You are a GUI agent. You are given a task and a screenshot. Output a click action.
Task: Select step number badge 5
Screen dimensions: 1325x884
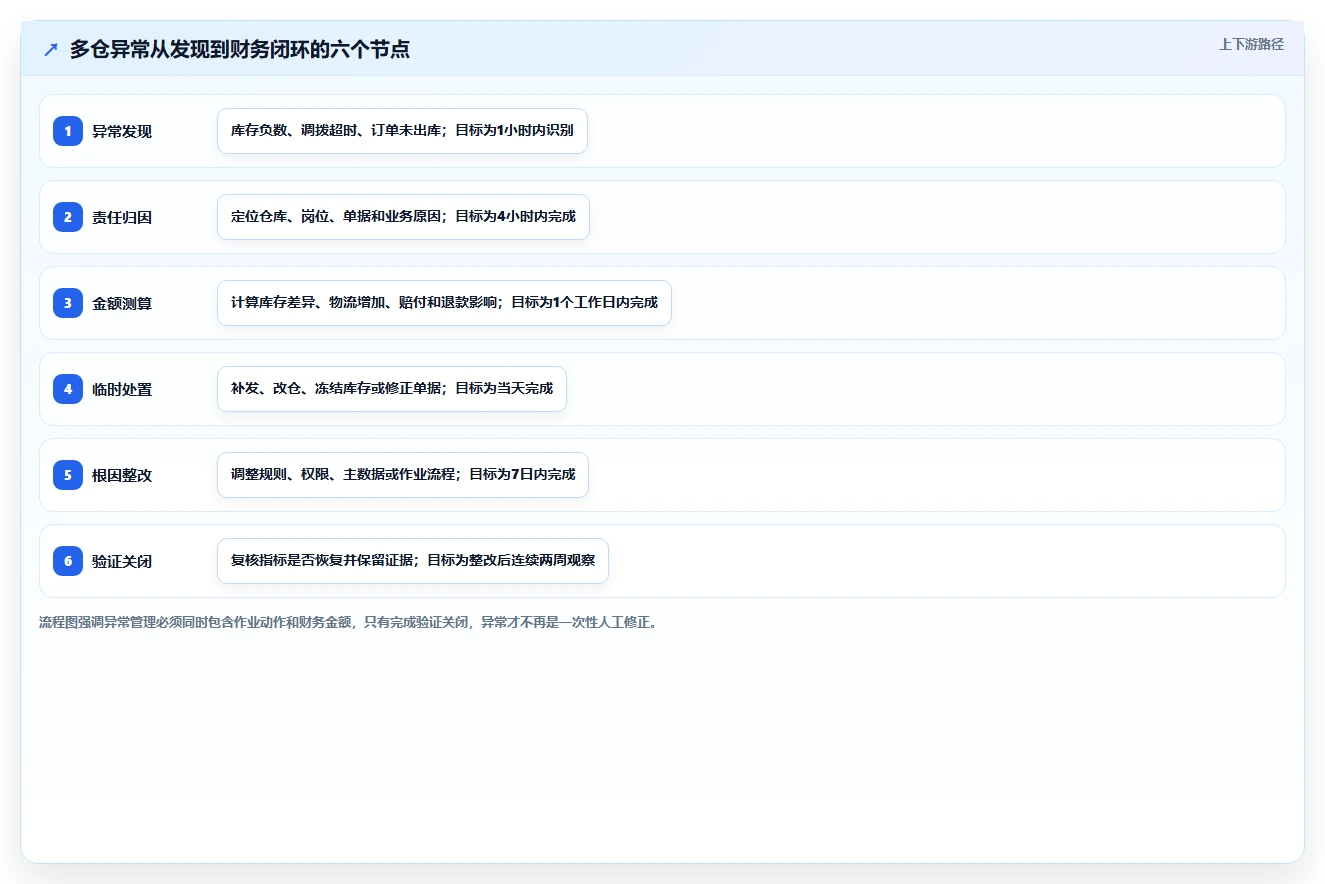coord(68,475)
